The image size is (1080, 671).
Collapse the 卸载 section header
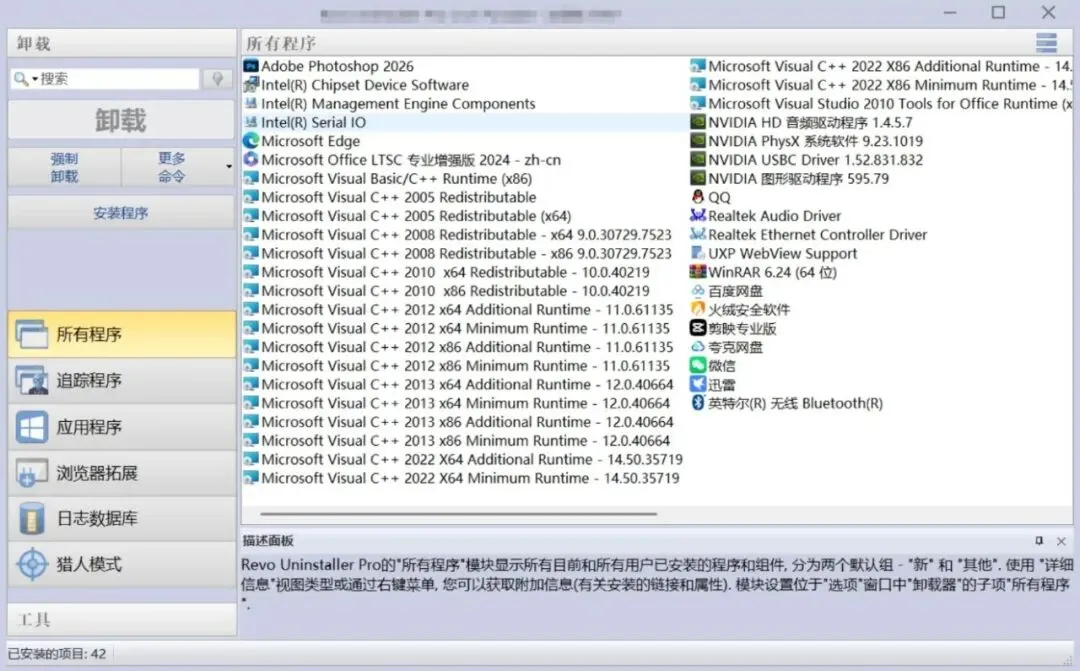click(121, 43)
